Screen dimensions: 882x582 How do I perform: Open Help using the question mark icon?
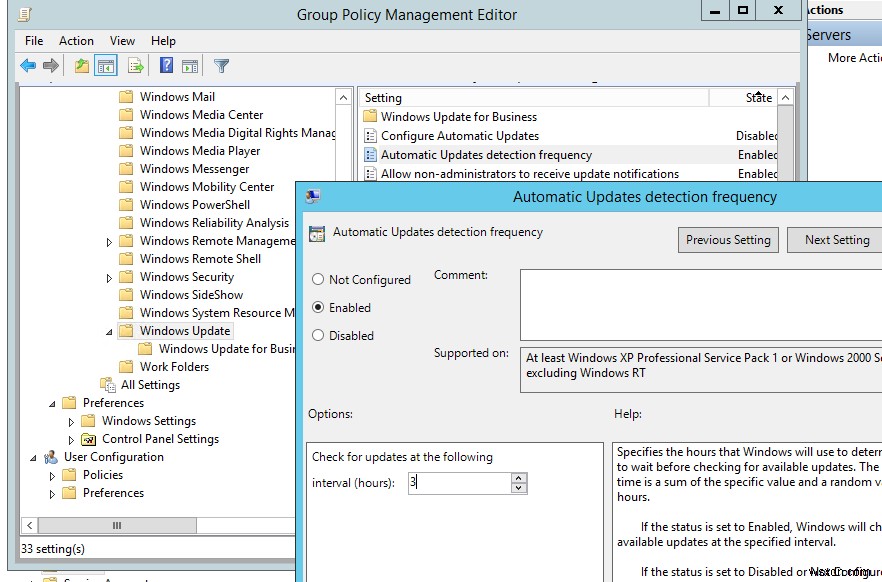pyautogui.click(x=166, y=65)
